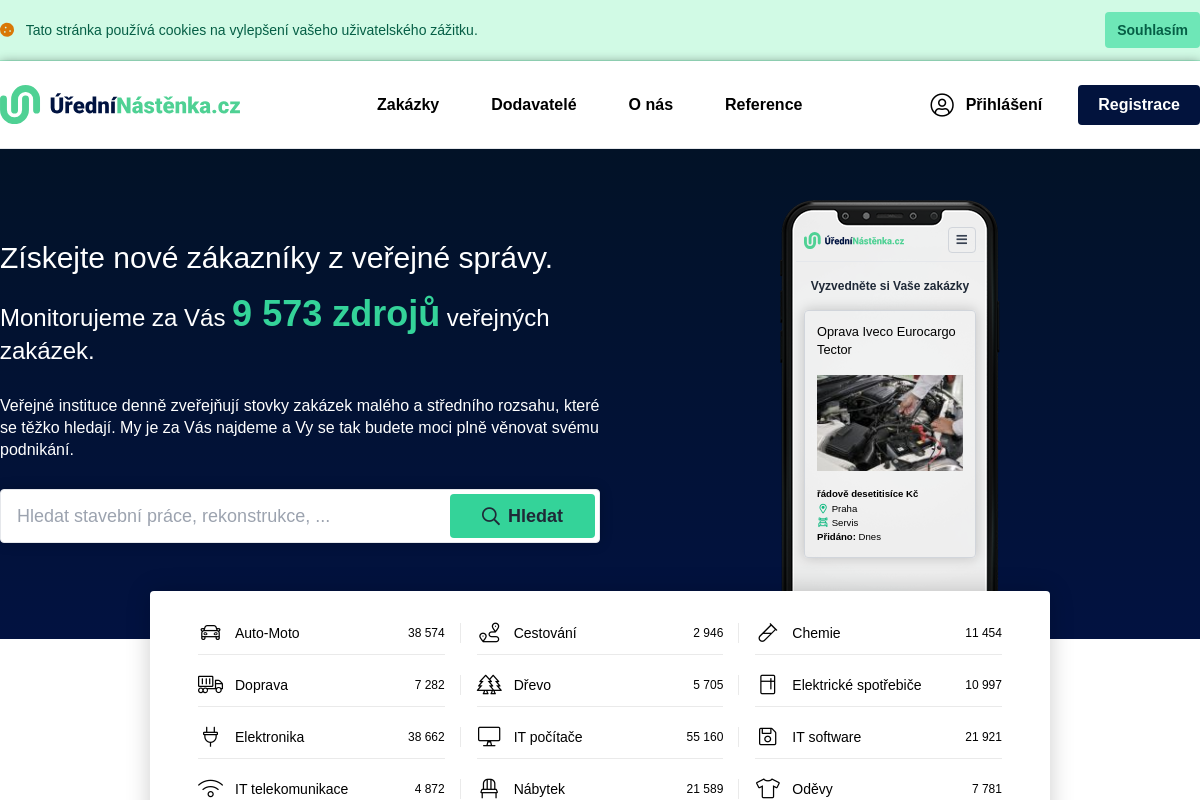Screen dimensions: 1200x800
Task: Click the Cestování route icon
Action: point(489,633)
